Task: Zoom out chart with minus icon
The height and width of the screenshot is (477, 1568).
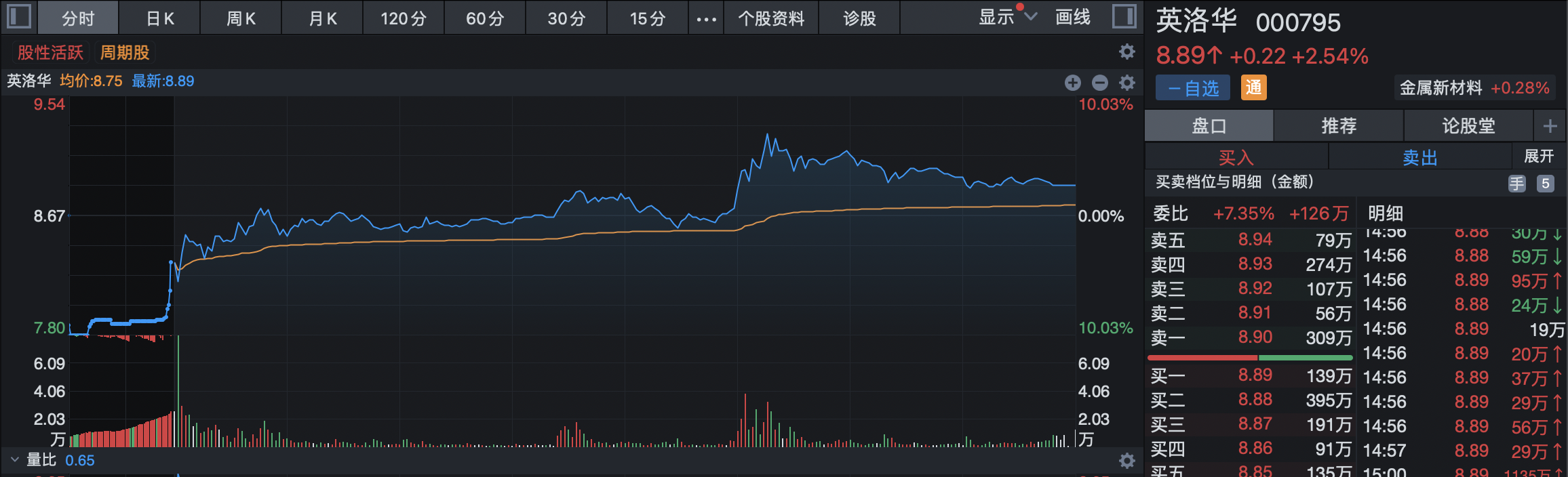Action: pos(1099,83)
